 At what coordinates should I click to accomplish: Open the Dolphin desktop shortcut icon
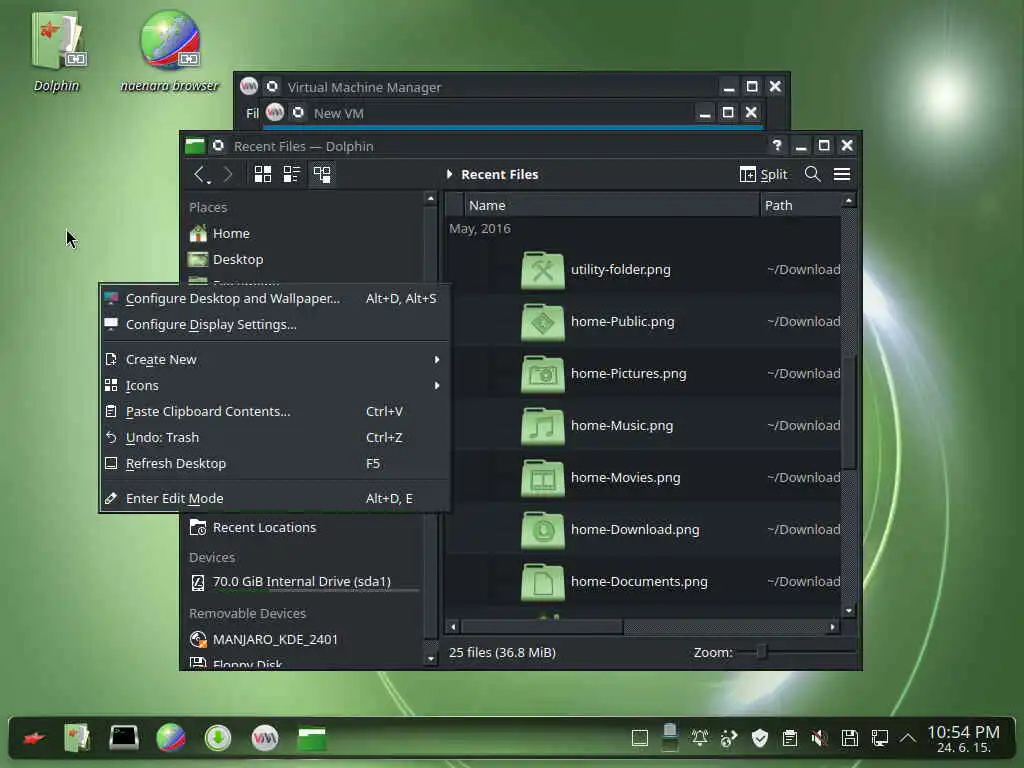coord(57,40)
